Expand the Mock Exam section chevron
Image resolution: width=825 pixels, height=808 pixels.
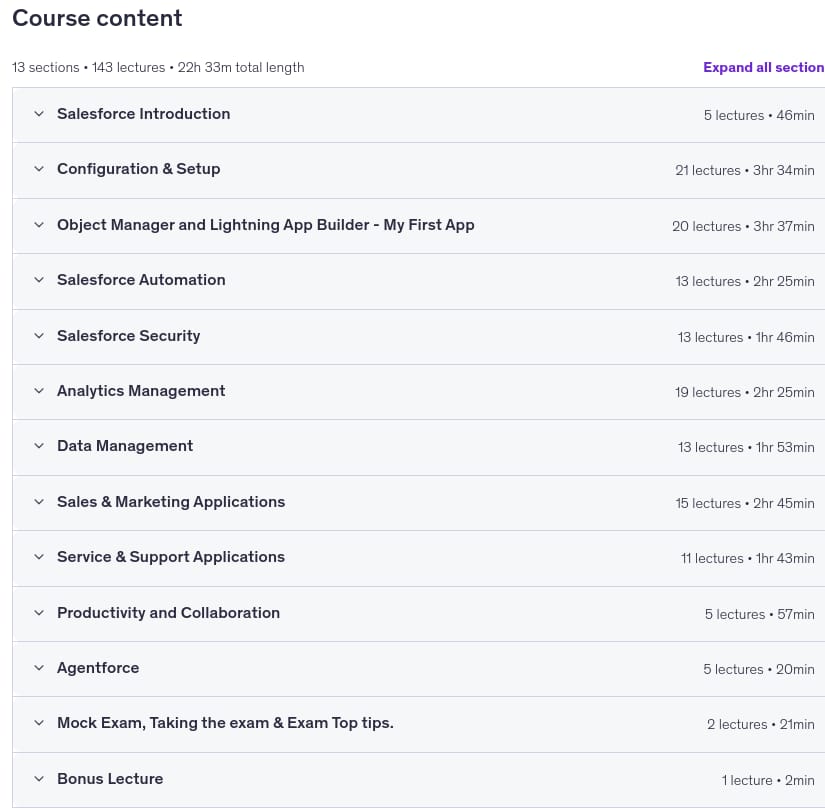click(39, 723)
